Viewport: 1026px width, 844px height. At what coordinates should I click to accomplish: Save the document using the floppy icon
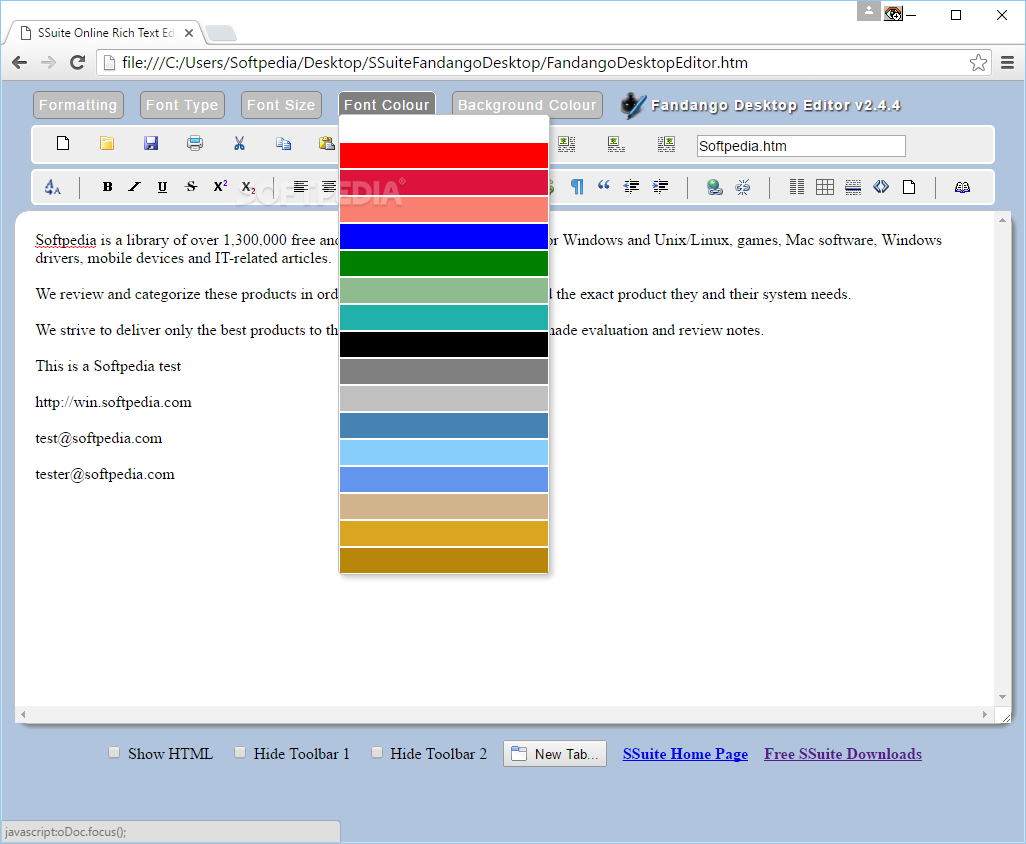[x=151, y=143]
